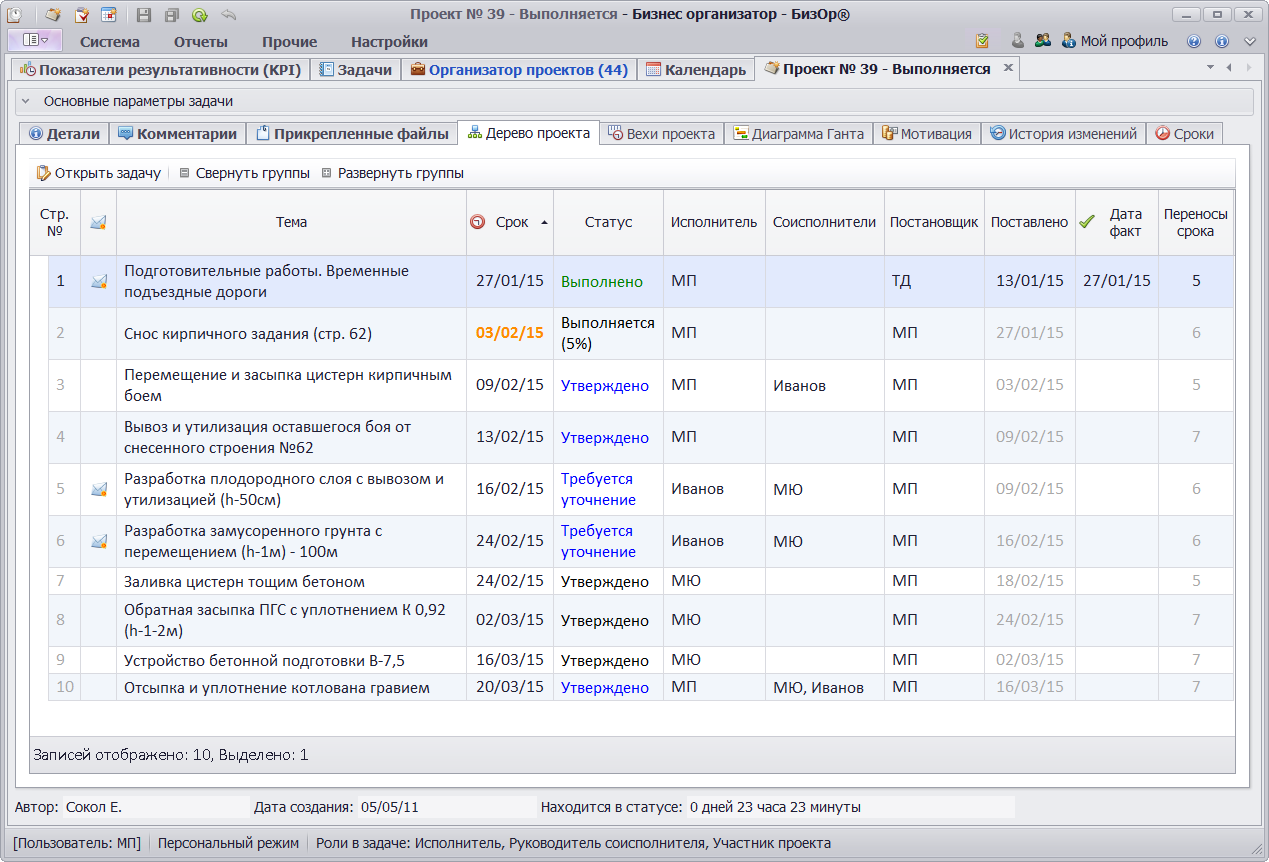The height and width of the screenshot is (862, 1269).
Task: Collapse the 'Основные параметры задачи' section
Action: (x=25, y=102)
